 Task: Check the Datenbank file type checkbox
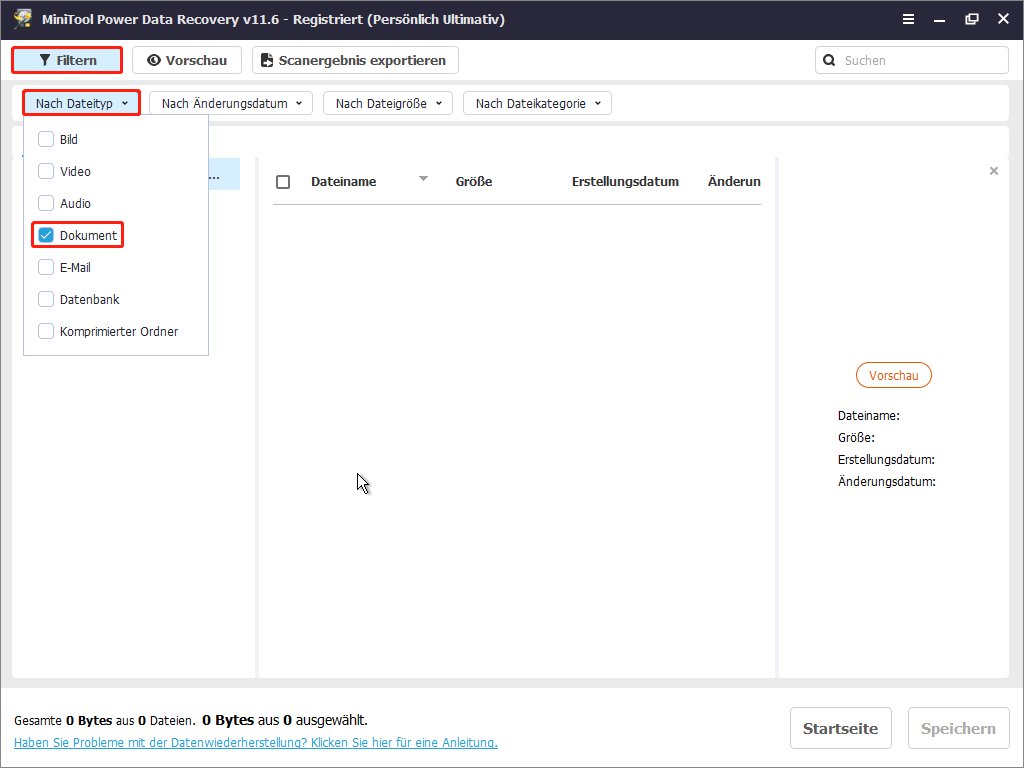click(x=46, y=299)
